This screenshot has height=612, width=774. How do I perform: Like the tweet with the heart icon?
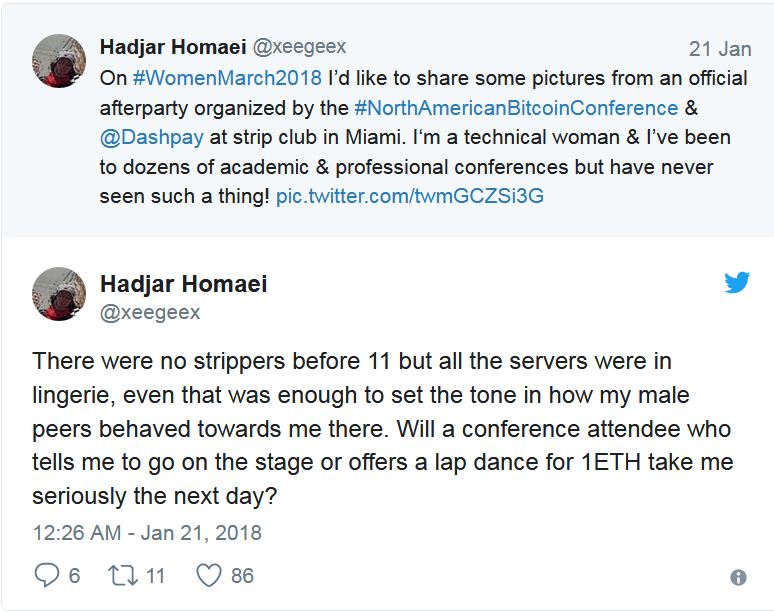208,575
